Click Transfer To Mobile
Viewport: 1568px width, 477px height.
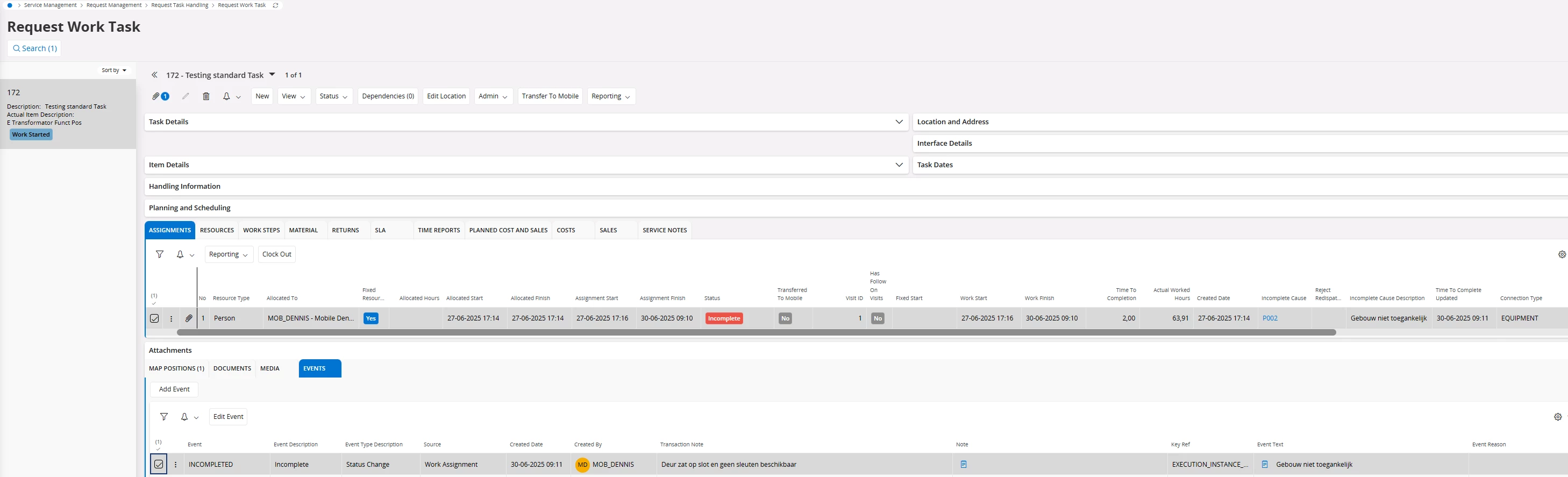point(550,96)
